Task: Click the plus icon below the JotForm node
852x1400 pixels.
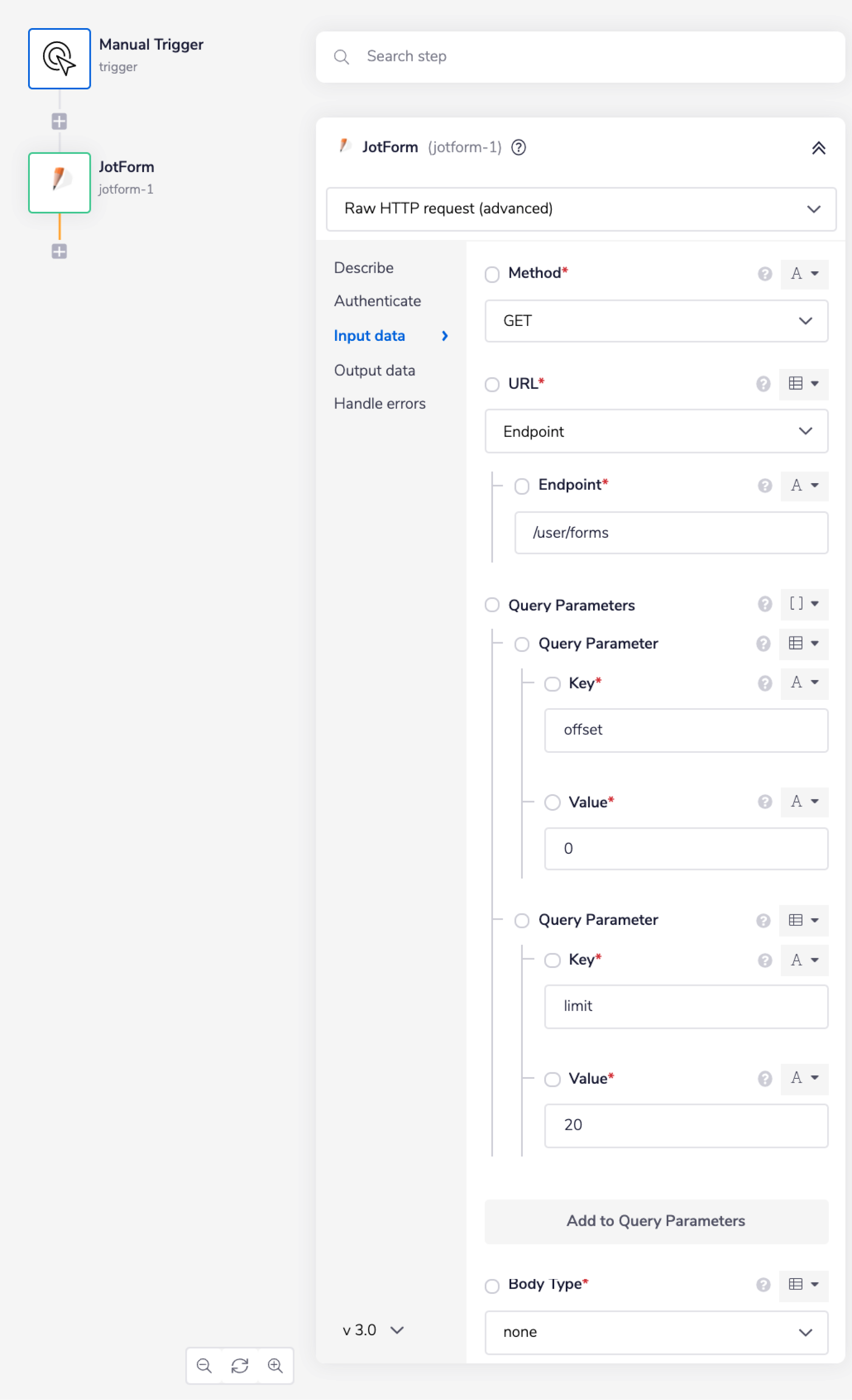Action: pos(59,251)
